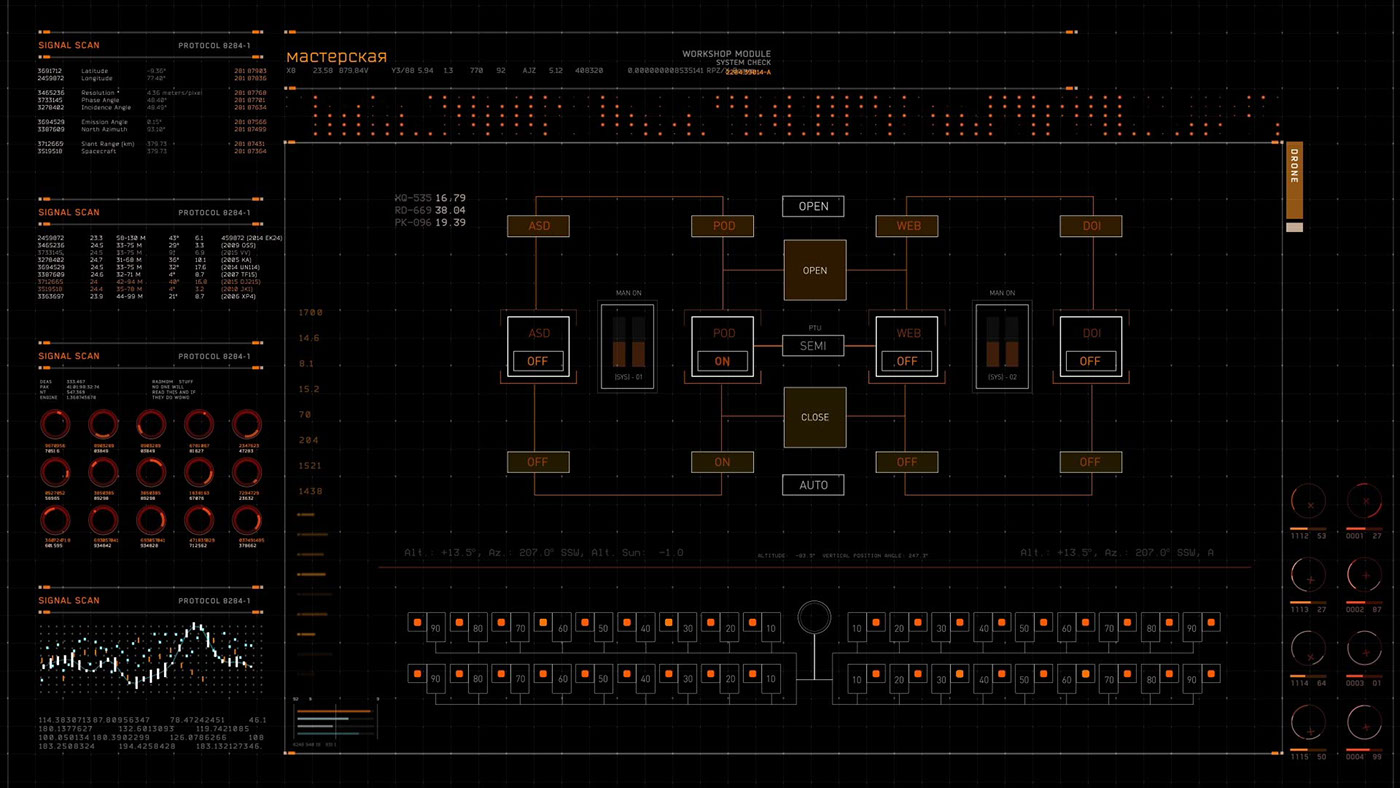Image resolution: width=1400 pixels, height=788 pixels.
Task: Toggle lower-right bank indicator beside 90
Action: [1211, 673]
